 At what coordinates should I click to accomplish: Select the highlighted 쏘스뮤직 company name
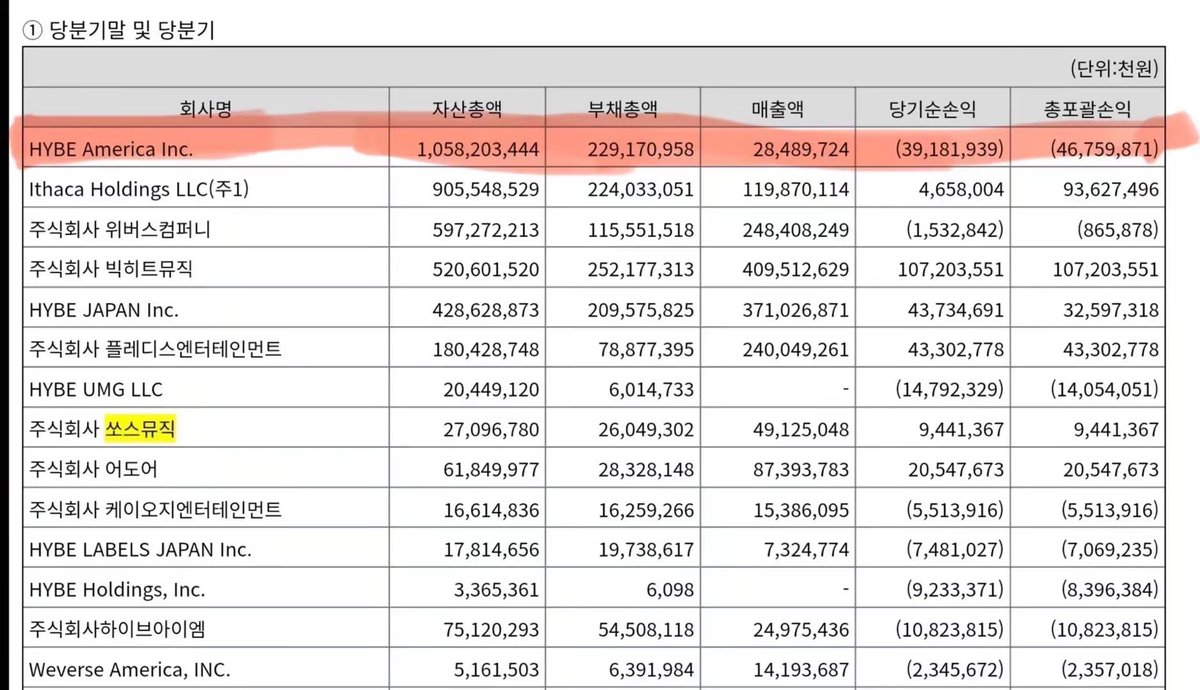pos(141,430)
